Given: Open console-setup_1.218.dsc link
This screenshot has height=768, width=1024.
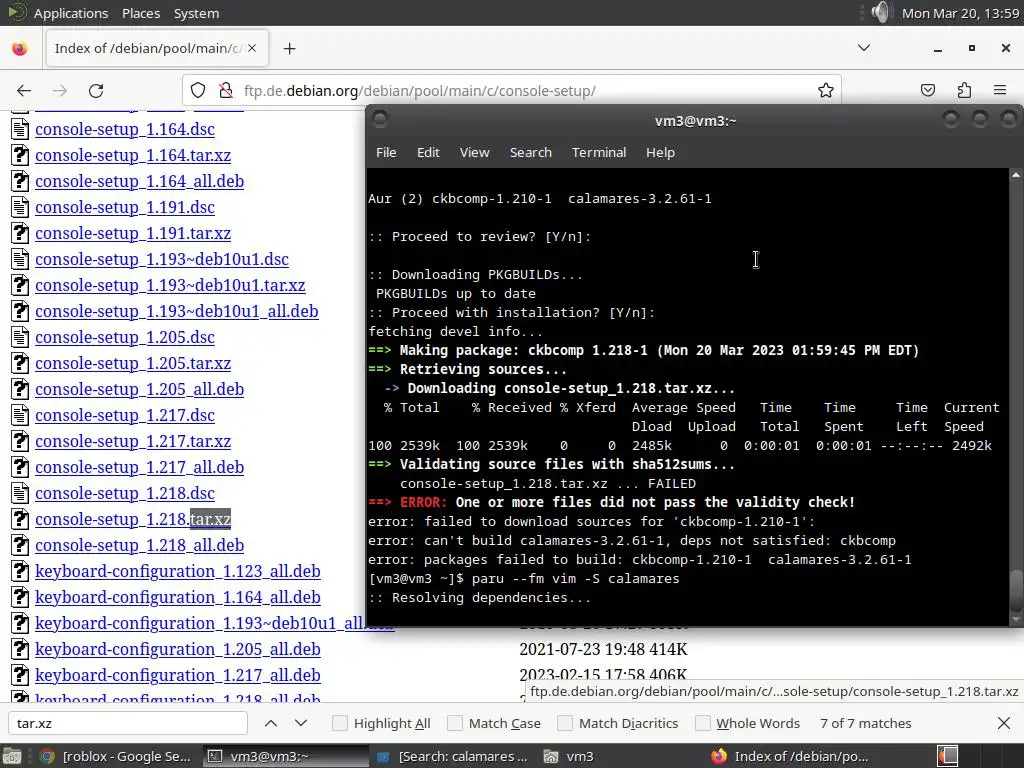Looking at the screenshot, I should [125, 493].
